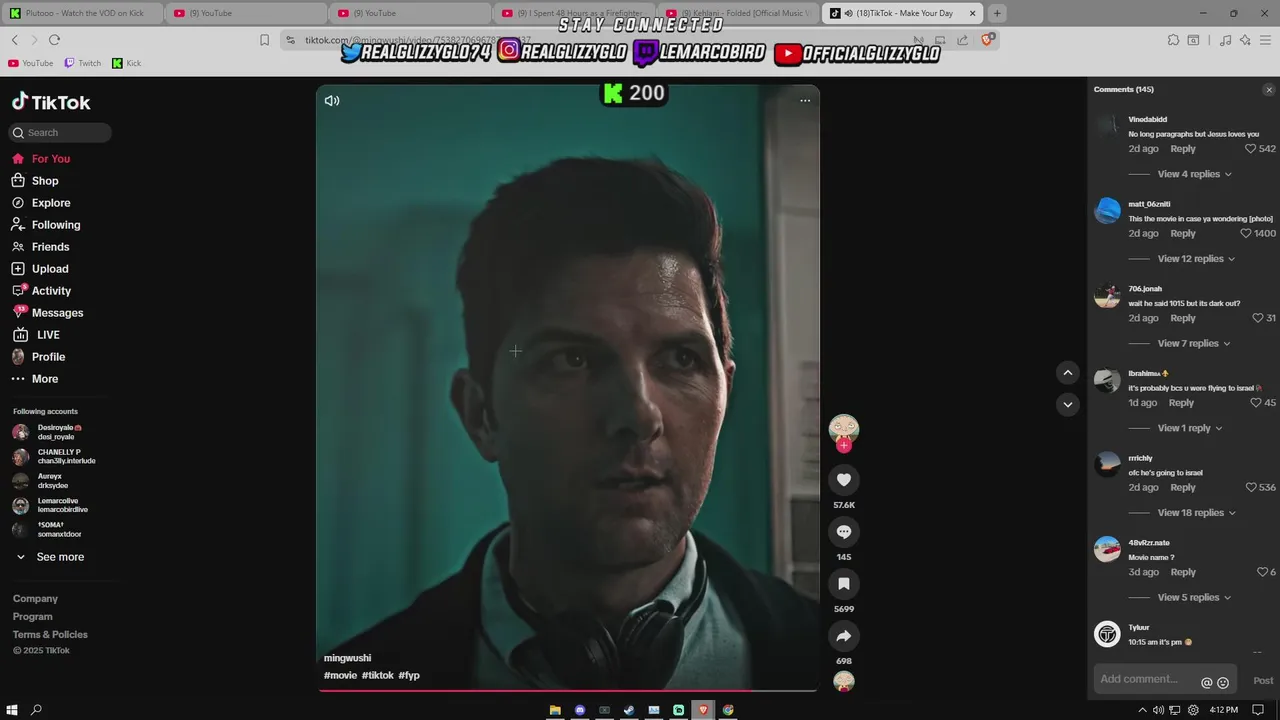Expand View 7 replies
The image size is (1280, 720).
click(1194, 344)
